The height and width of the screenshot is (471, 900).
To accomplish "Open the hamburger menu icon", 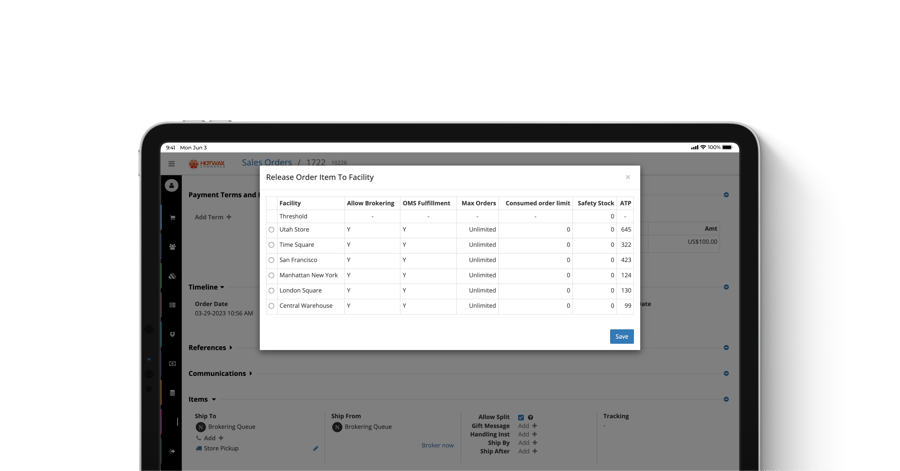I will click(172, 164).
